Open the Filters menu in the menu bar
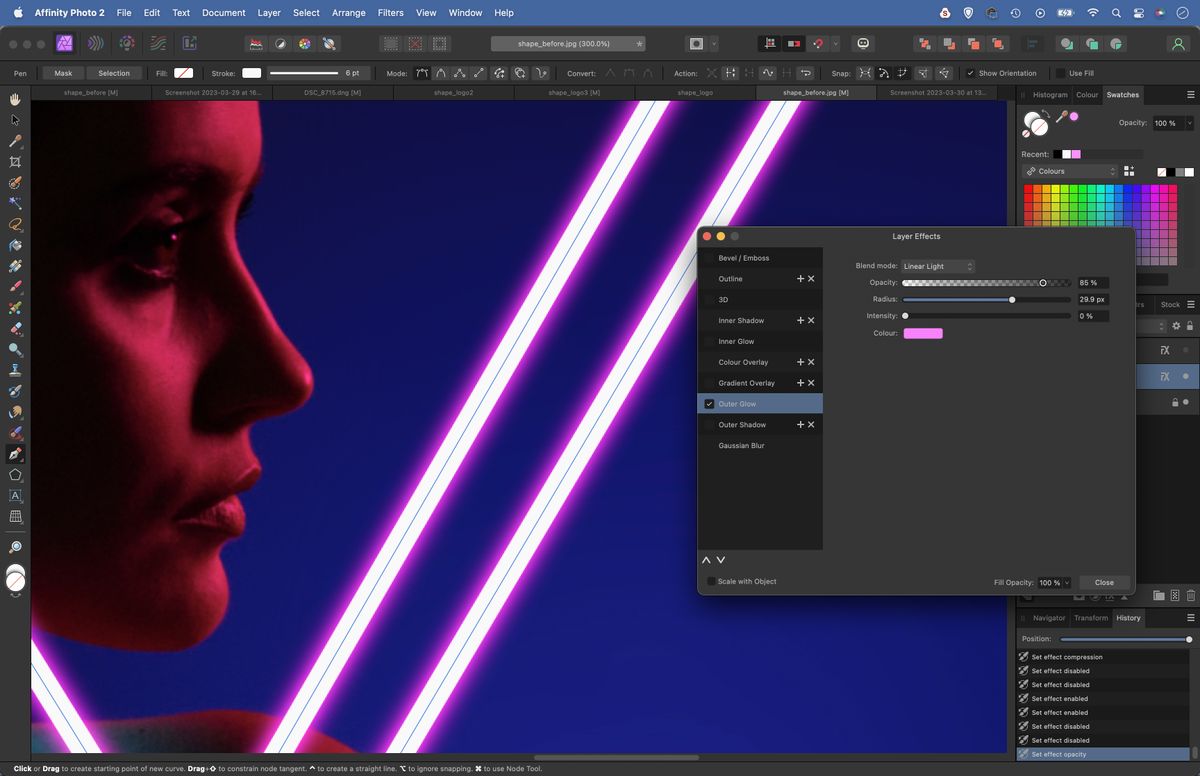The height and width of the screenshot is (776, 1200). [x=390, y=12]
